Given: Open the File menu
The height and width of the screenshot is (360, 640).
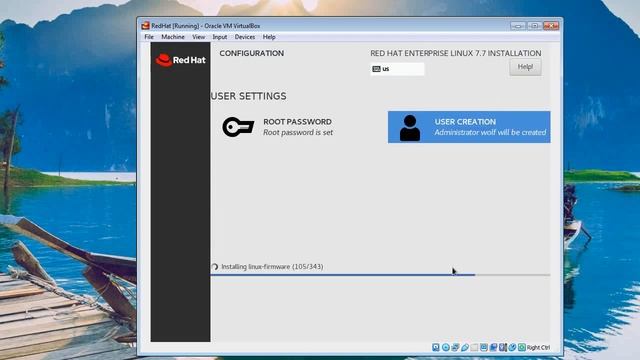Looking at the screenshot, I should tap(149, 37).
